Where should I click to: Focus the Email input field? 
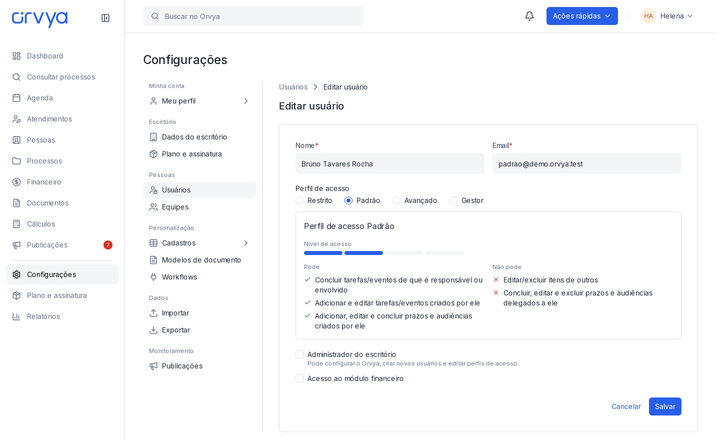(587, 164)
